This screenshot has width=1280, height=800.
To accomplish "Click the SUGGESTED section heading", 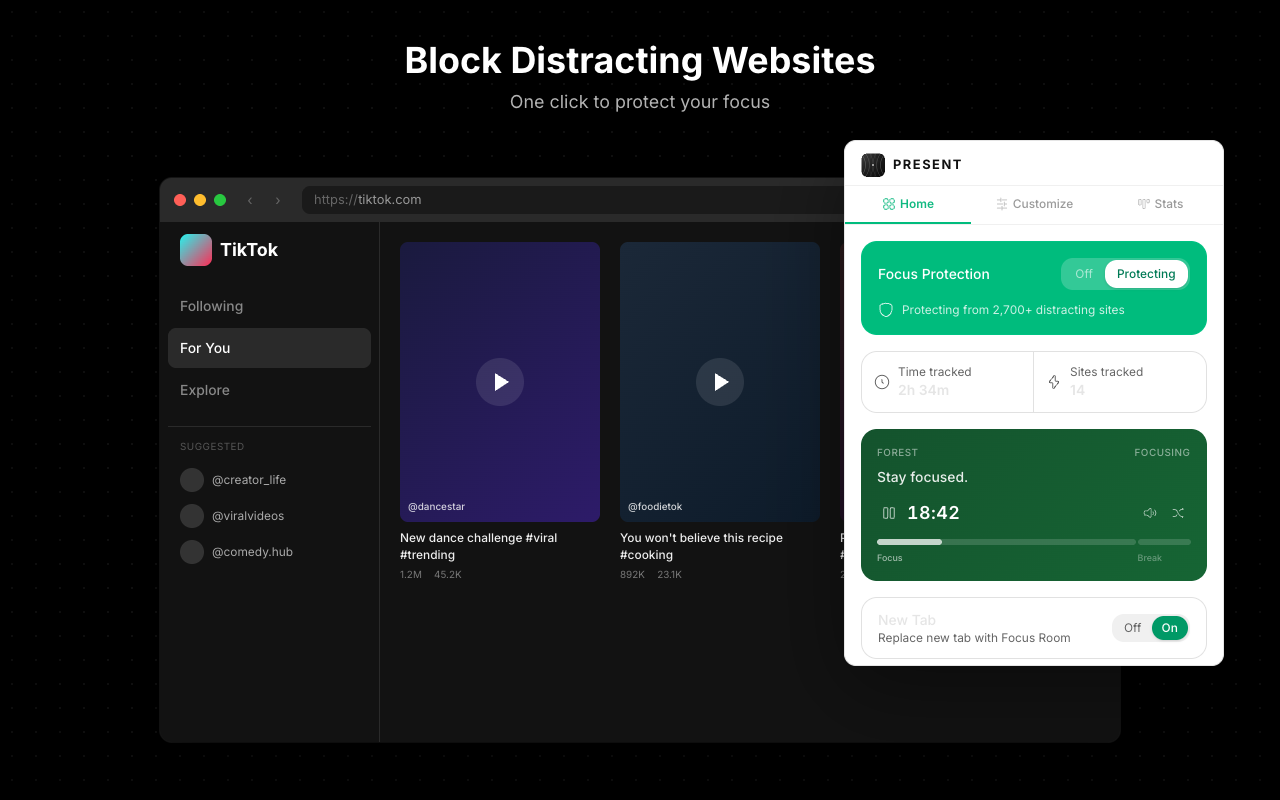I will pos(212,447).
